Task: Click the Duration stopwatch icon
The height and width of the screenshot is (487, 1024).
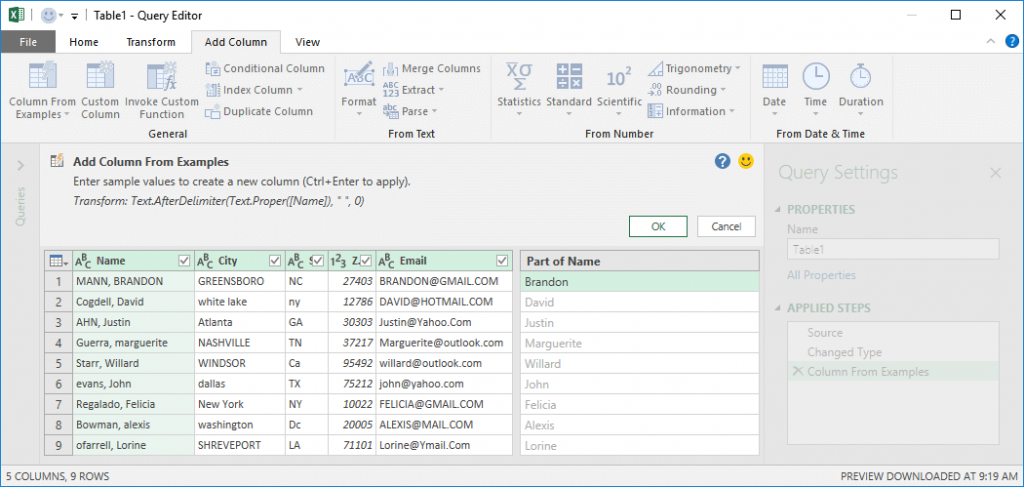Action: tap(860, 77)
